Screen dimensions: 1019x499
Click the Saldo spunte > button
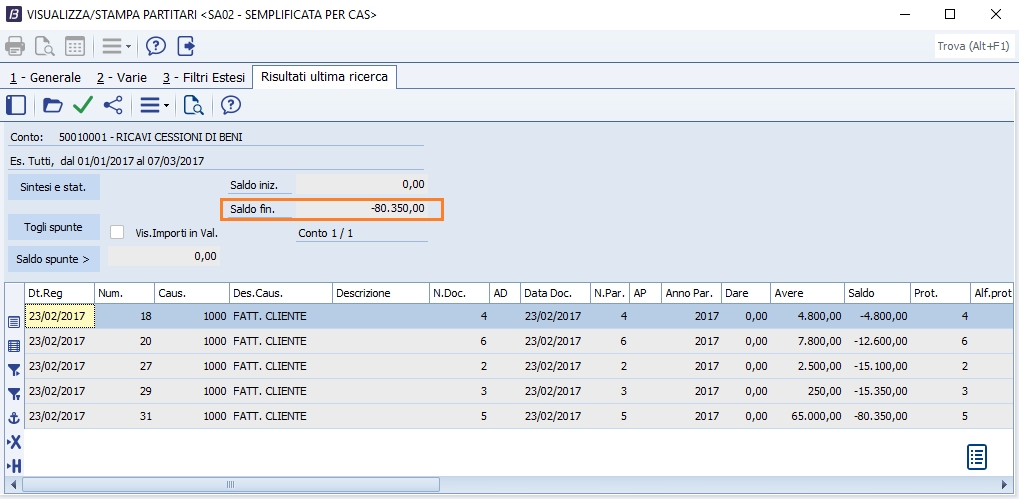tap(54, 259)
